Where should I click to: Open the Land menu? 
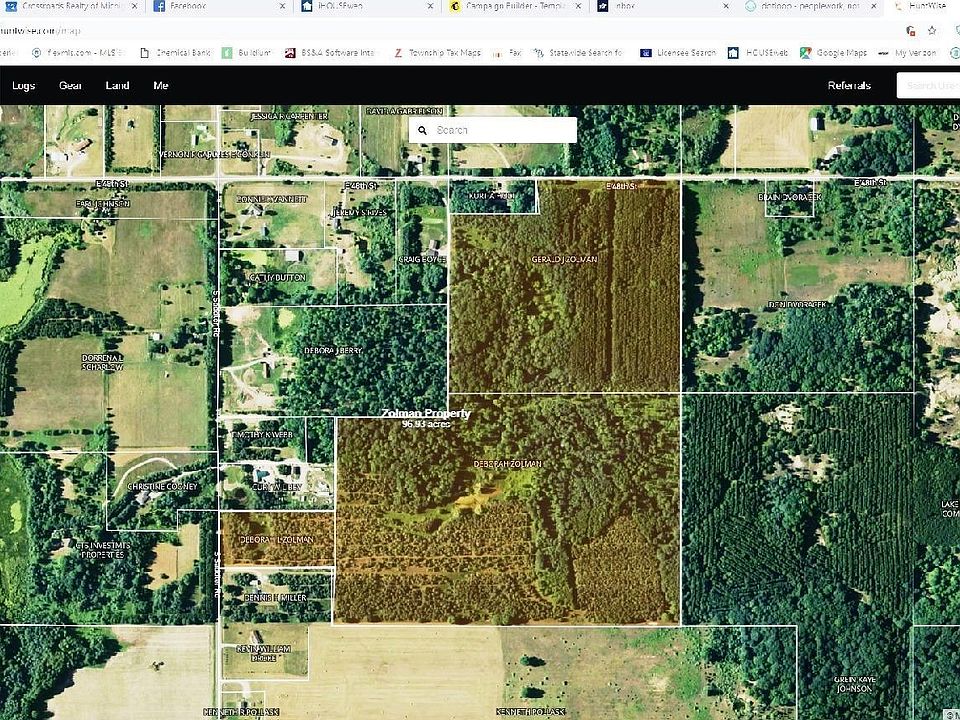pyautogui.click(x=117, y=86)
